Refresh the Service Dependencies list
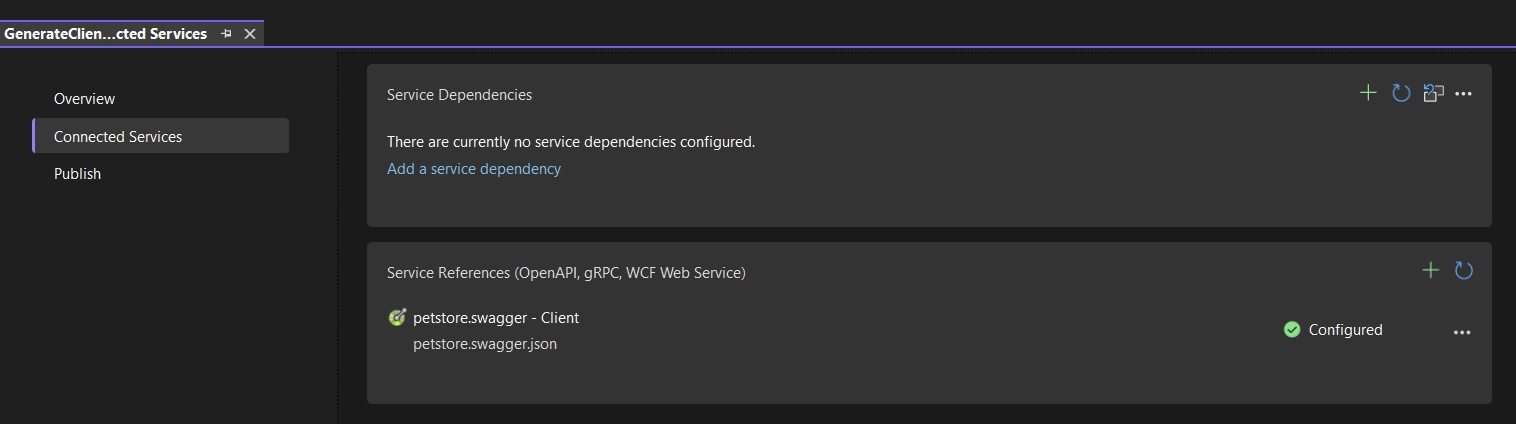 click(x=1401, y=93)
